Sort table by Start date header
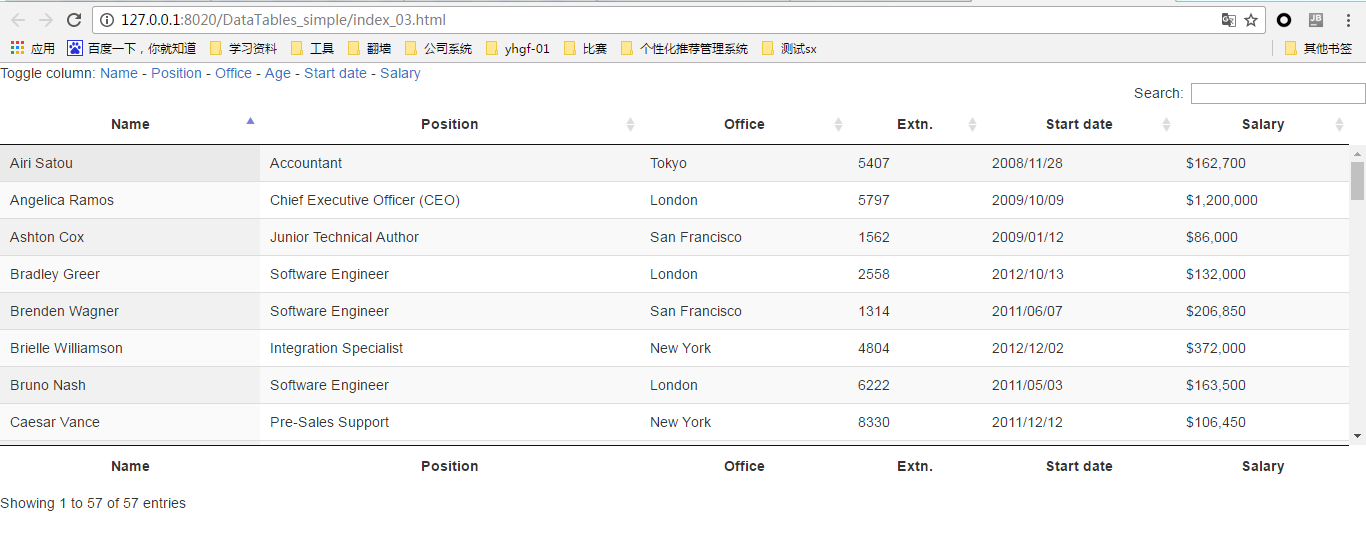 click(1078, 124)
